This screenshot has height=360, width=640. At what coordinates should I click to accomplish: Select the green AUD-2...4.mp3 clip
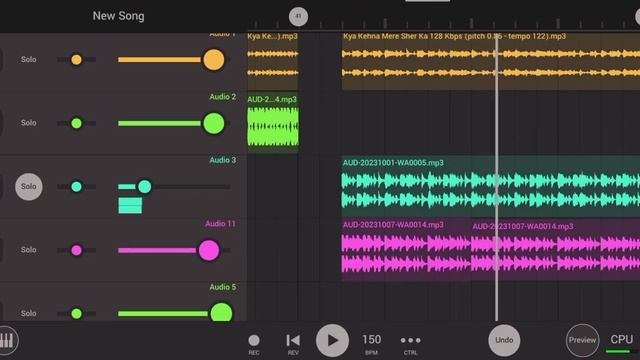273,123
